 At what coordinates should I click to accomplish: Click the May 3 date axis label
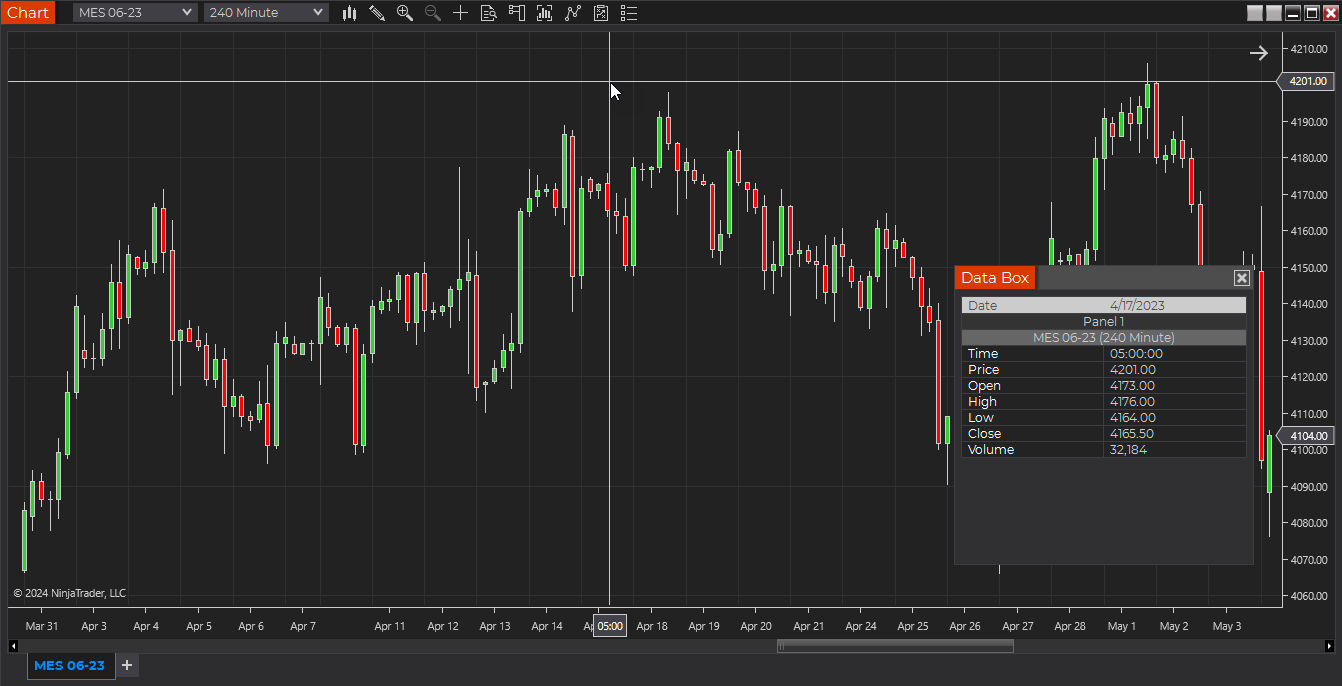pyautogui.click(x=1226, y=626)
